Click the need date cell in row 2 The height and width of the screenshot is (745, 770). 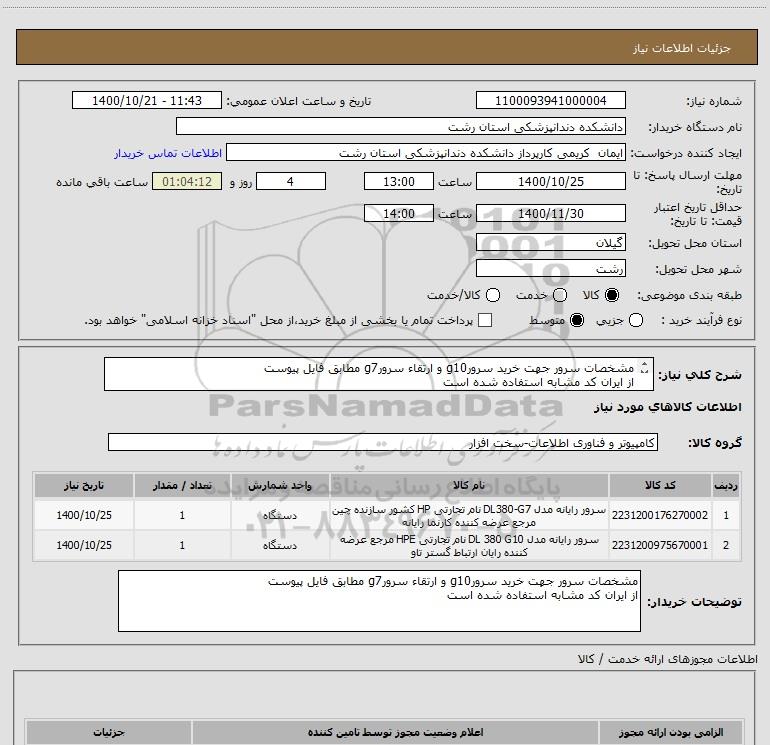pyautogui.click(x=83, y=545)
